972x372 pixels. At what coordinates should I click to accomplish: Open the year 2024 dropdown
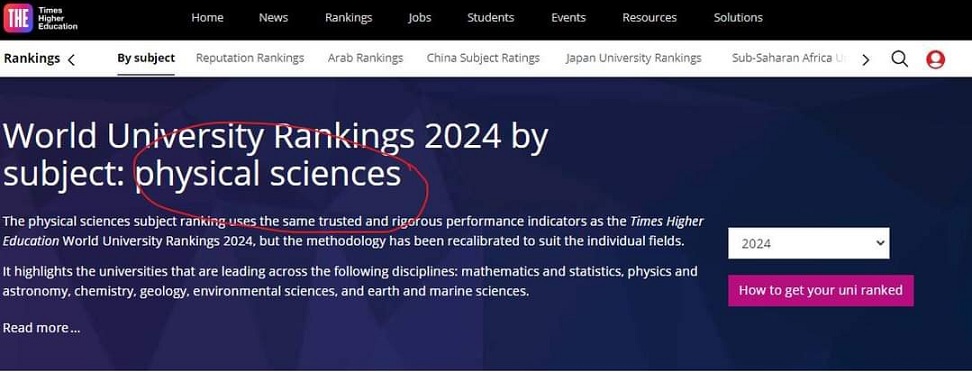tap(808, 243)
